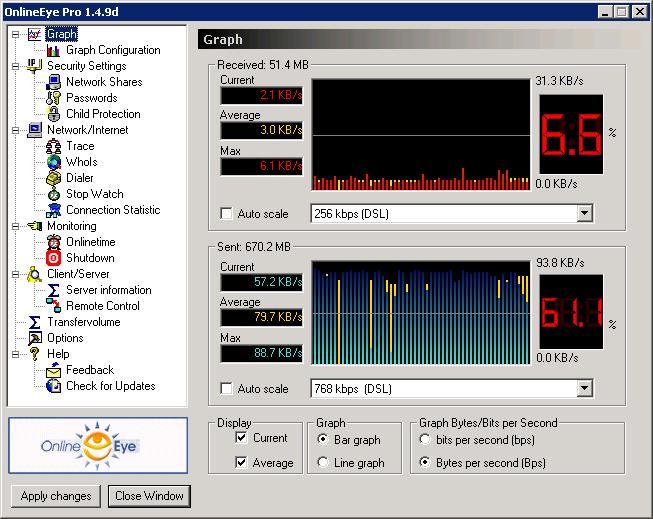Uncheck the Current display checkbox
This screenshot has width=653, height=519.
coord(241,437)
